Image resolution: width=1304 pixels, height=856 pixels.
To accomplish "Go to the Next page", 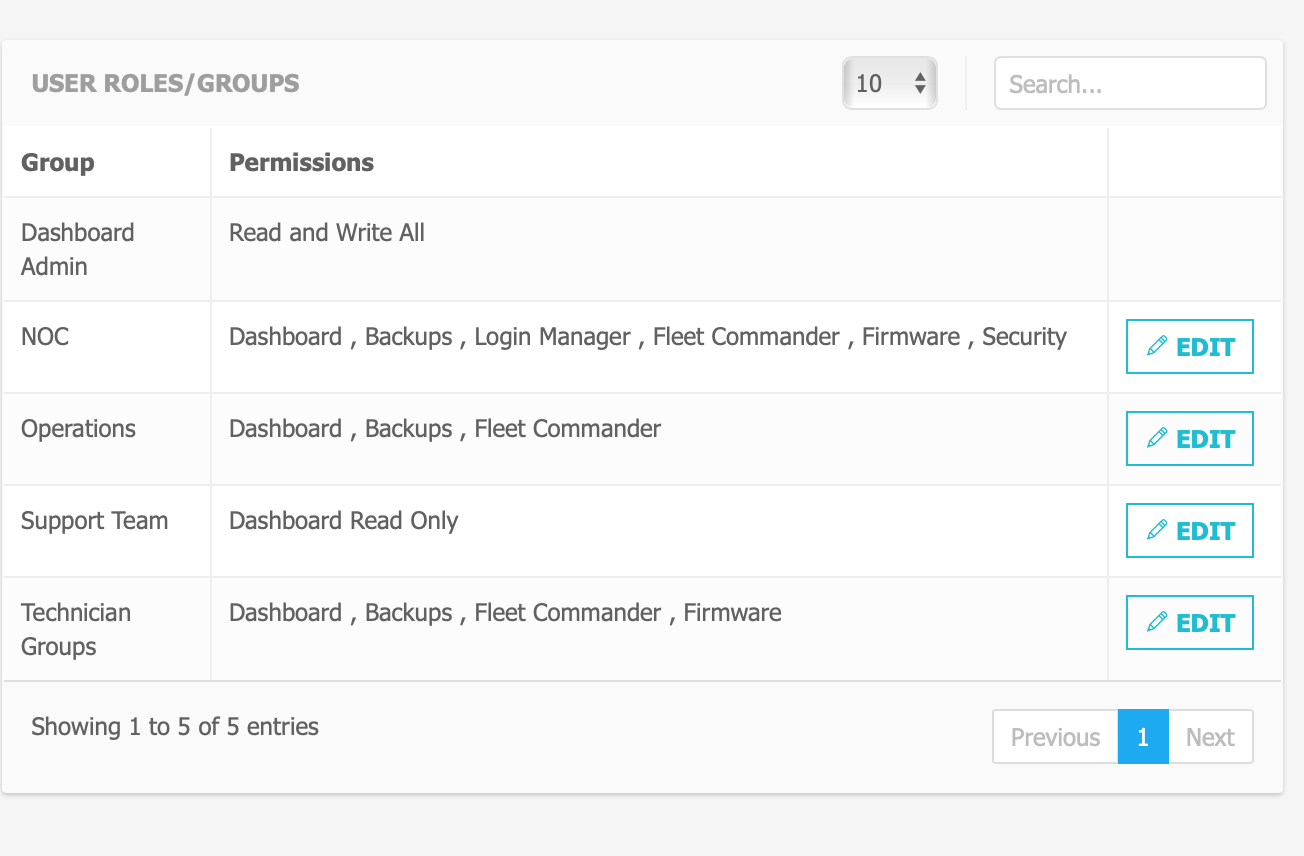I will 1210,737.
